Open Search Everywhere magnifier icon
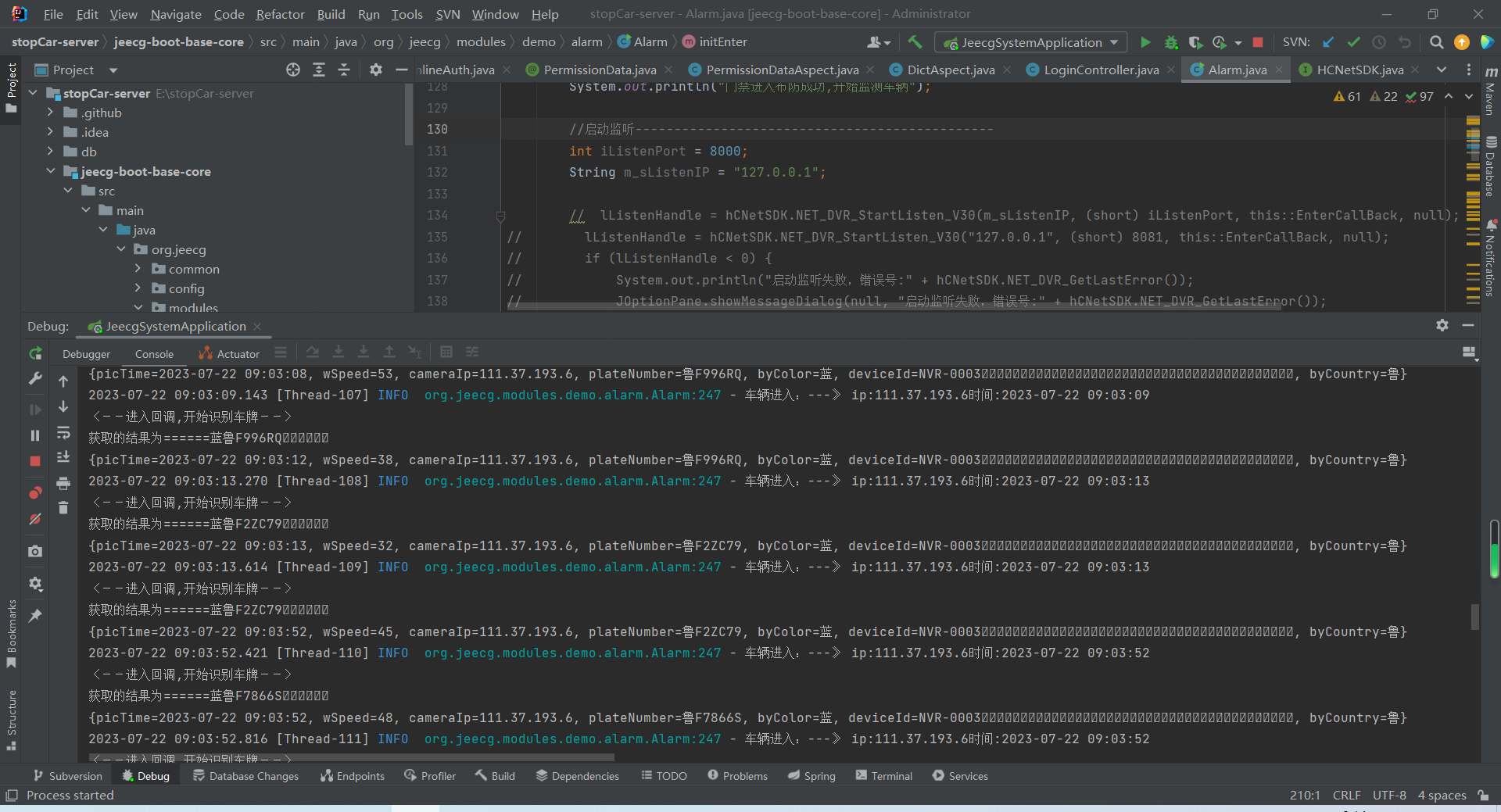The image size is (1501, 812). (x=1436, y=42)
